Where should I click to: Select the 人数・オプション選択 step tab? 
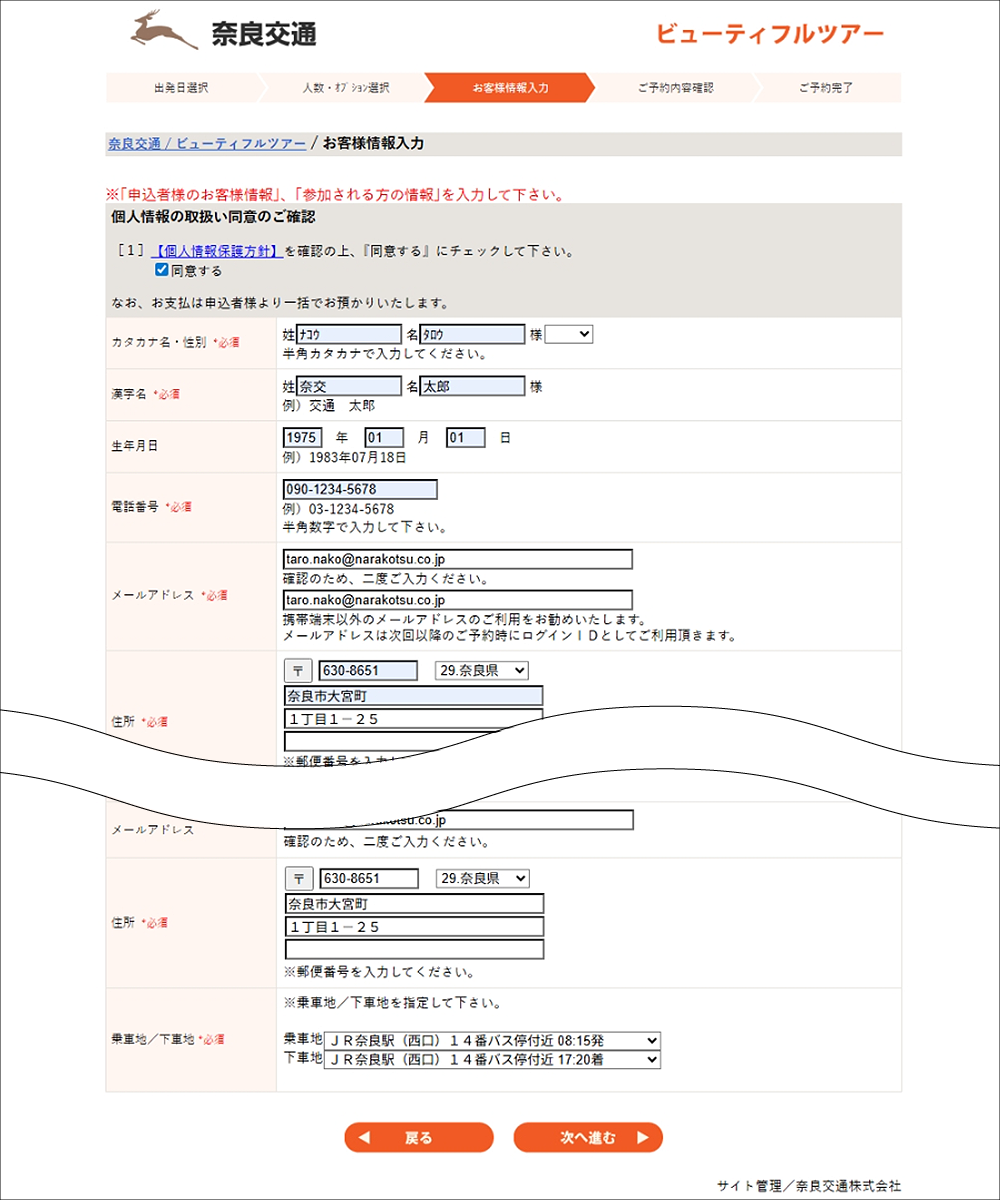tap(345, 87)
